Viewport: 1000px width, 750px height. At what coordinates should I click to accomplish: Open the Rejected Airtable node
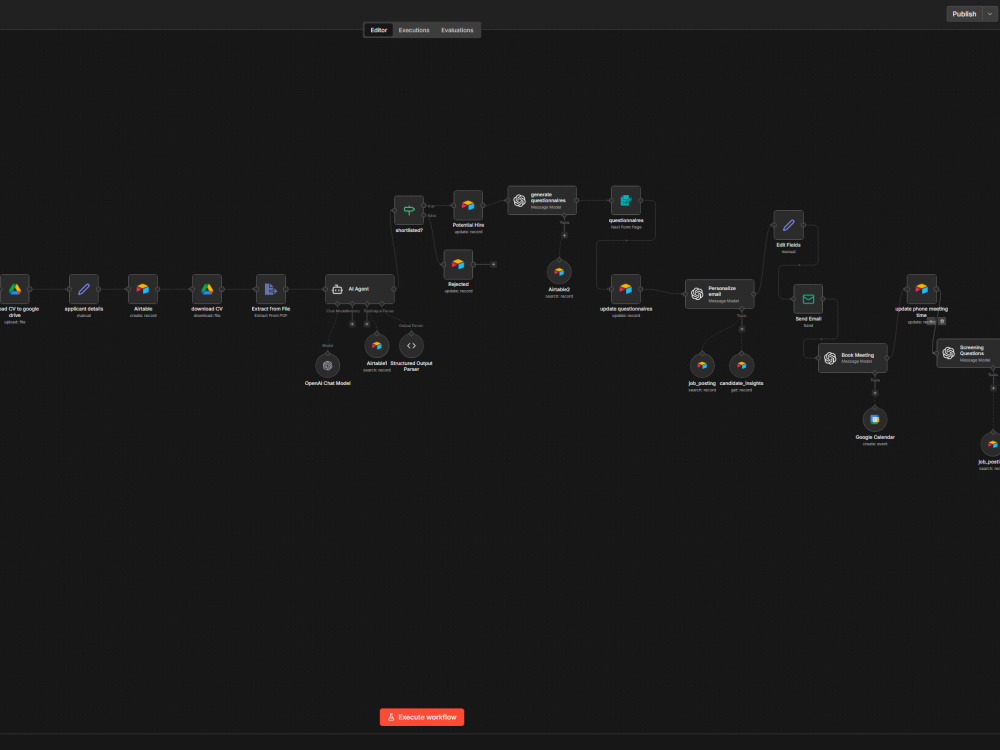[x=458, y=264]
